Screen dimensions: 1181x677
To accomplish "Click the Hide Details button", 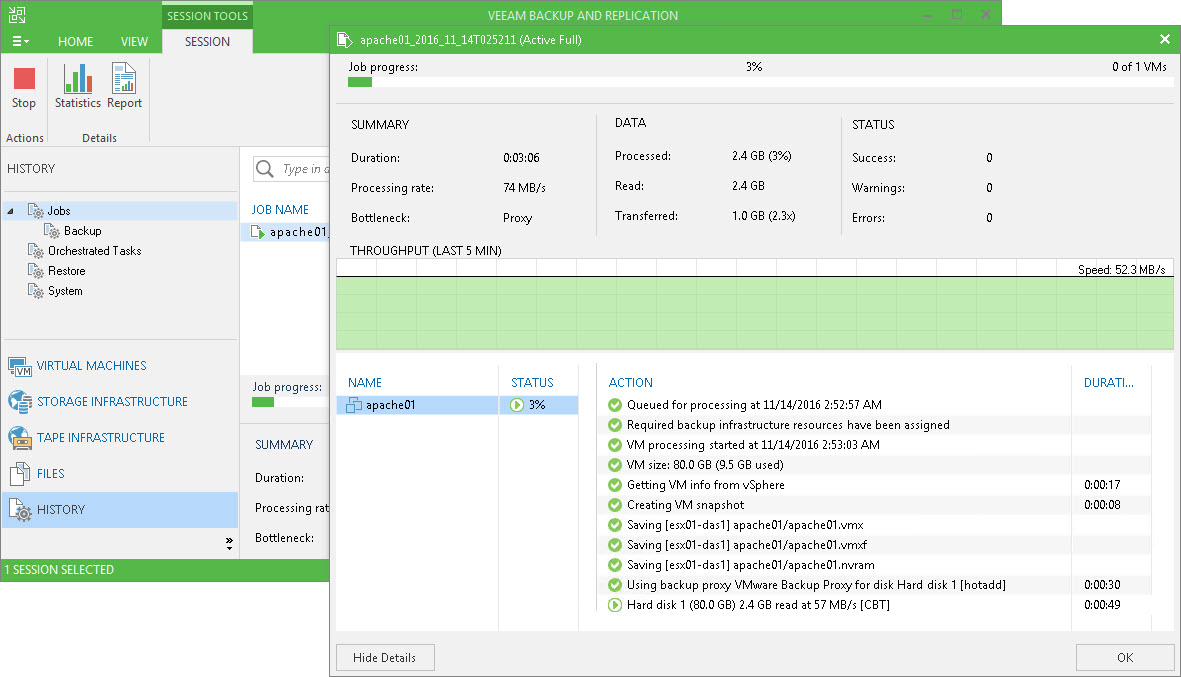I will point(385,657).
